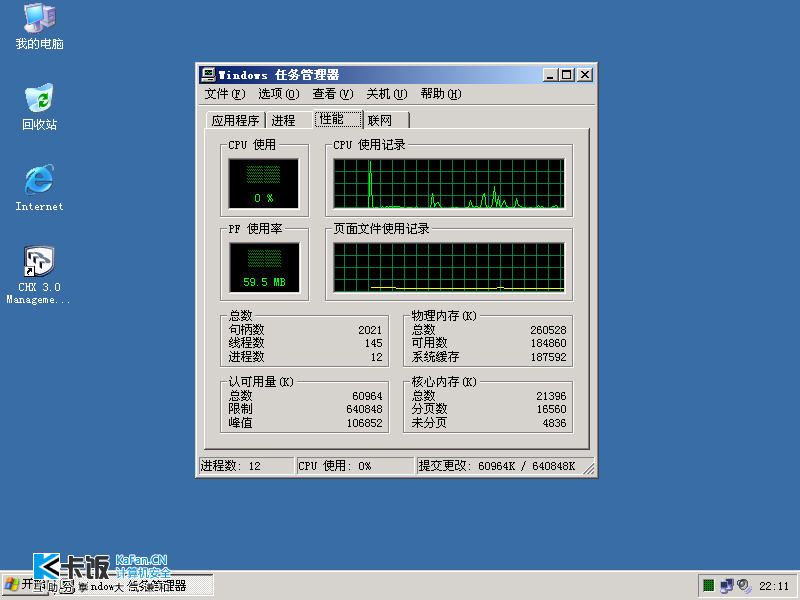The height and width of the screenshot is (600, 800).
Task: Click the 核心内存 总数 value 21396
Action: point(552,396)
